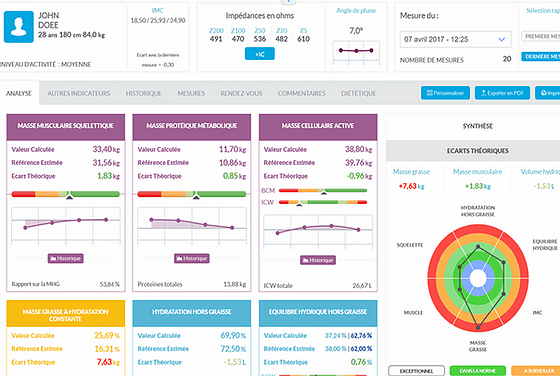Click the Dans la norme legend button
560x376 pixels.
point(478,371)
